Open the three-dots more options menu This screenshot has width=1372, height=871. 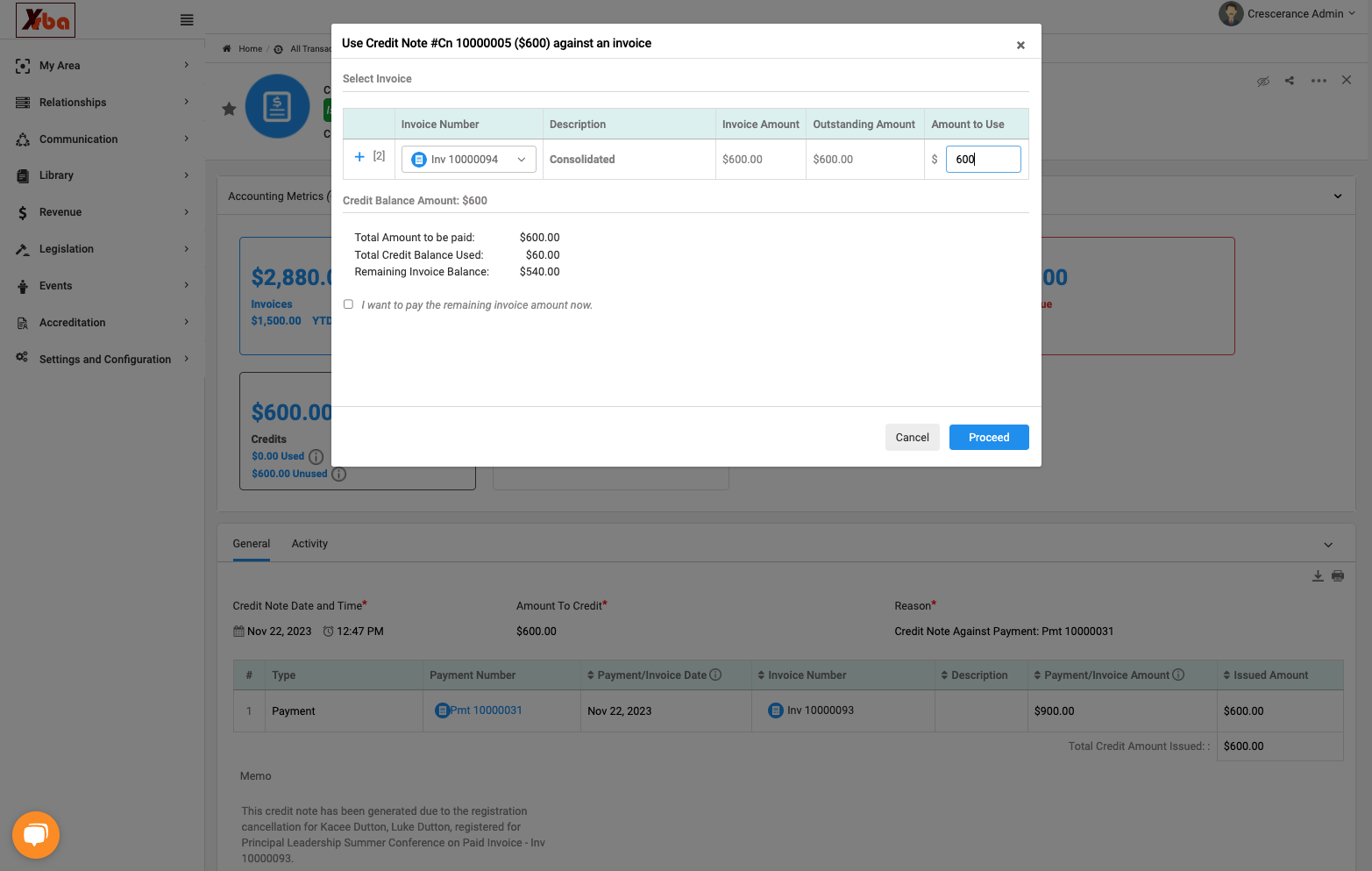[x=1319, y=81]
